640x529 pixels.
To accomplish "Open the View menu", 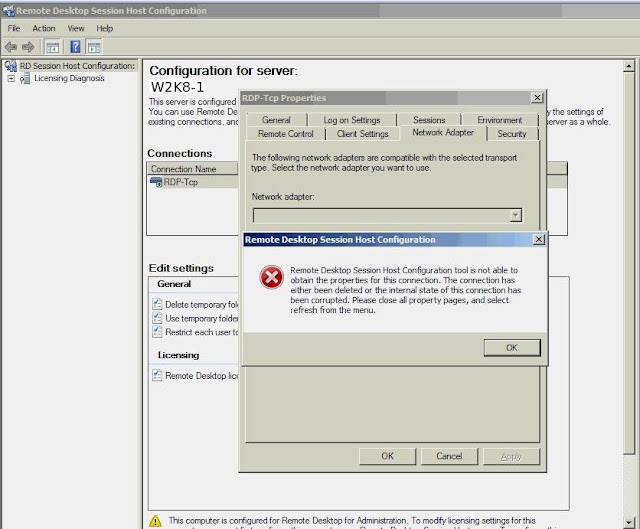I will (x=76, y=28).
